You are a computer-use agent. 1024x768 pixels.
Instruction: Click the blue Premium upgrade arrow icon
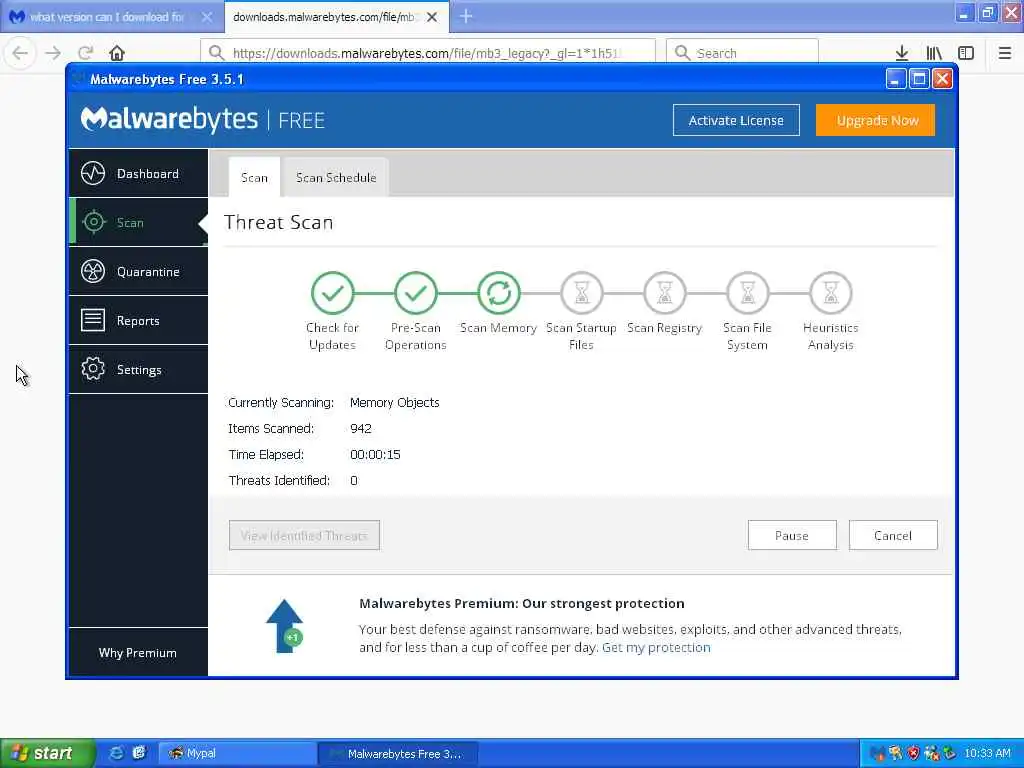click(285, 626)
